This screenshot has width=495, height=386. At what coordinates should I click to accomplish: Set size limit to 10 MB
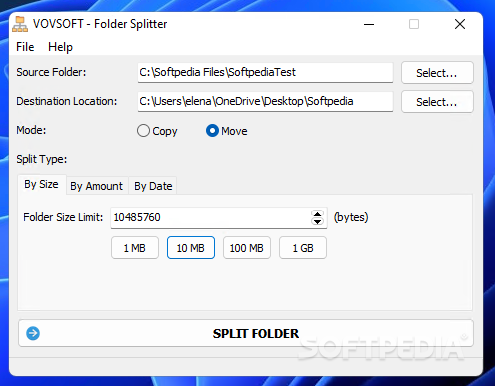point(191,248)
